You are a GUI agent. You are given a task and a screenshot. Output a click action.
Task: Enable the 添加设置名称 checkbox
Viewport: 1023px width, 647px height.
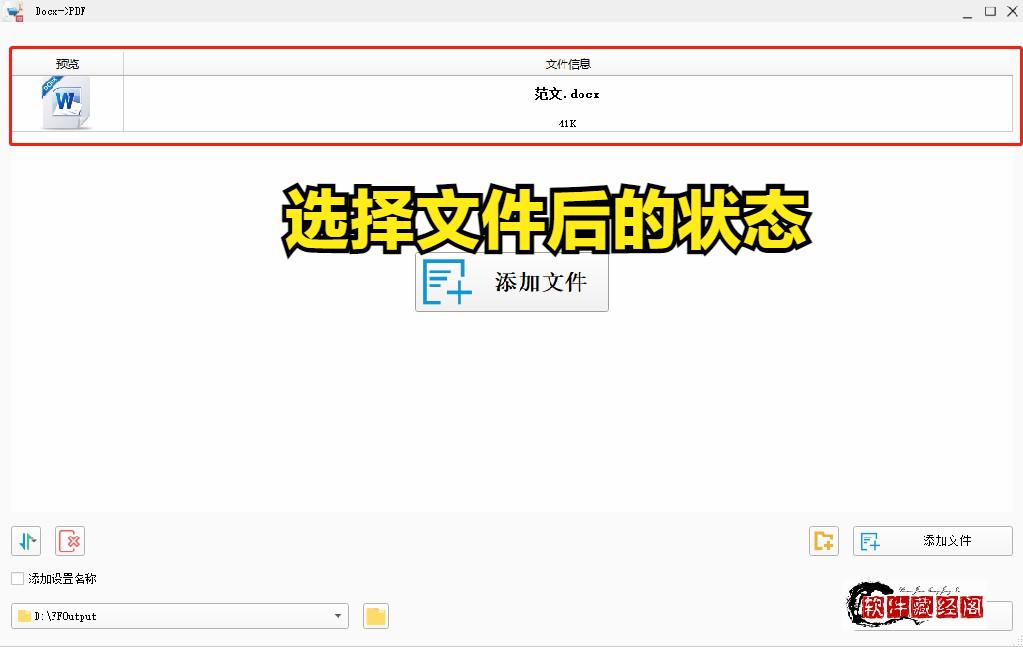tap(18, 578)
